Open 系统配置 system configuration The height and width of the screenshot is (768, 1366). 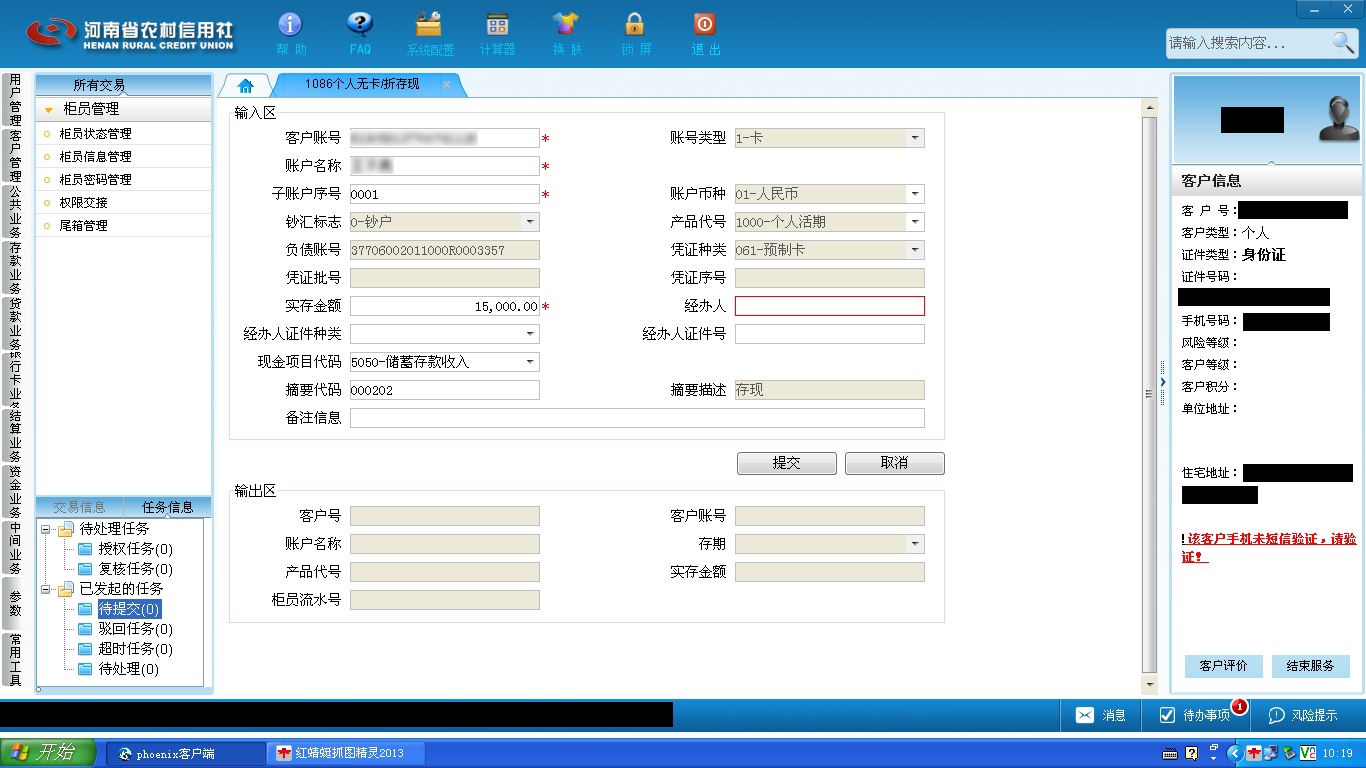[x=429, y=25]
